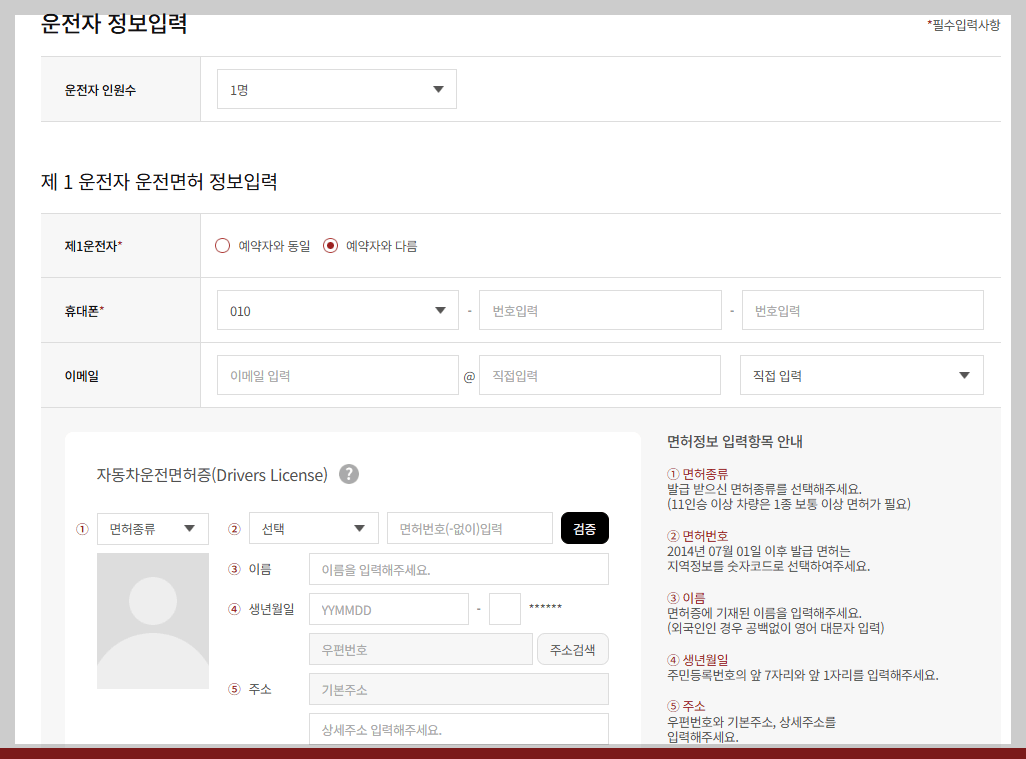Open the 면허종류 license type dropdown
The width and height of the screenshot is (1026, 759).
(153, 529)
